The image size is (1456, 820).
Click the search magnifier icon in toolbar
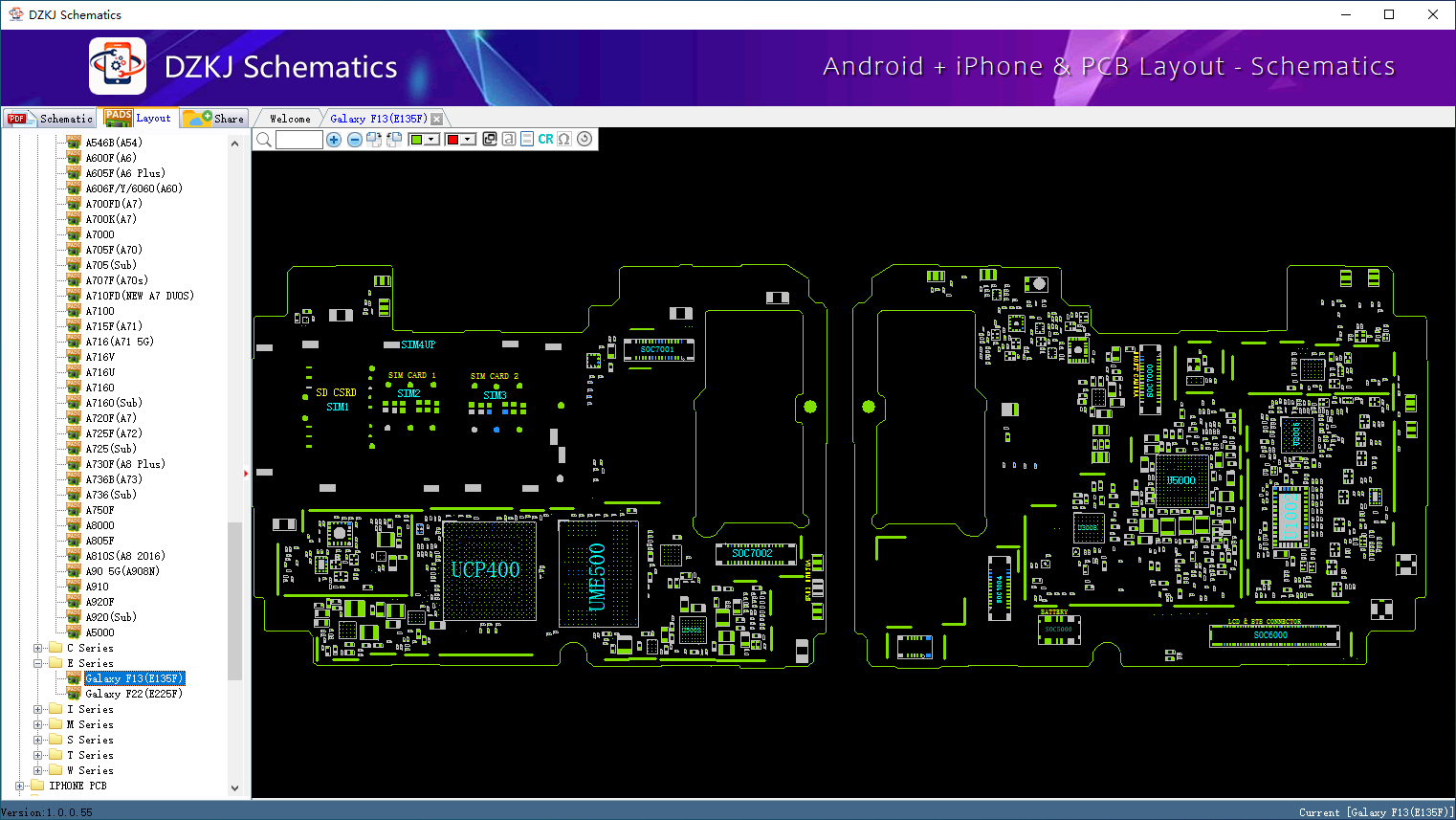[264, 140]
